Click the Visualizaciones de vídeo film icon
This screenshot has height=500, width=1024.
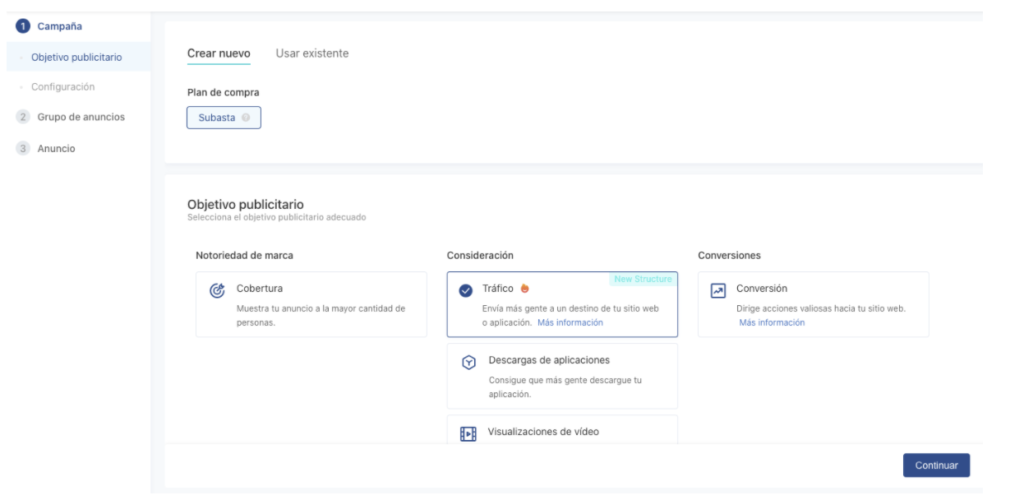(x=468, y=434)
